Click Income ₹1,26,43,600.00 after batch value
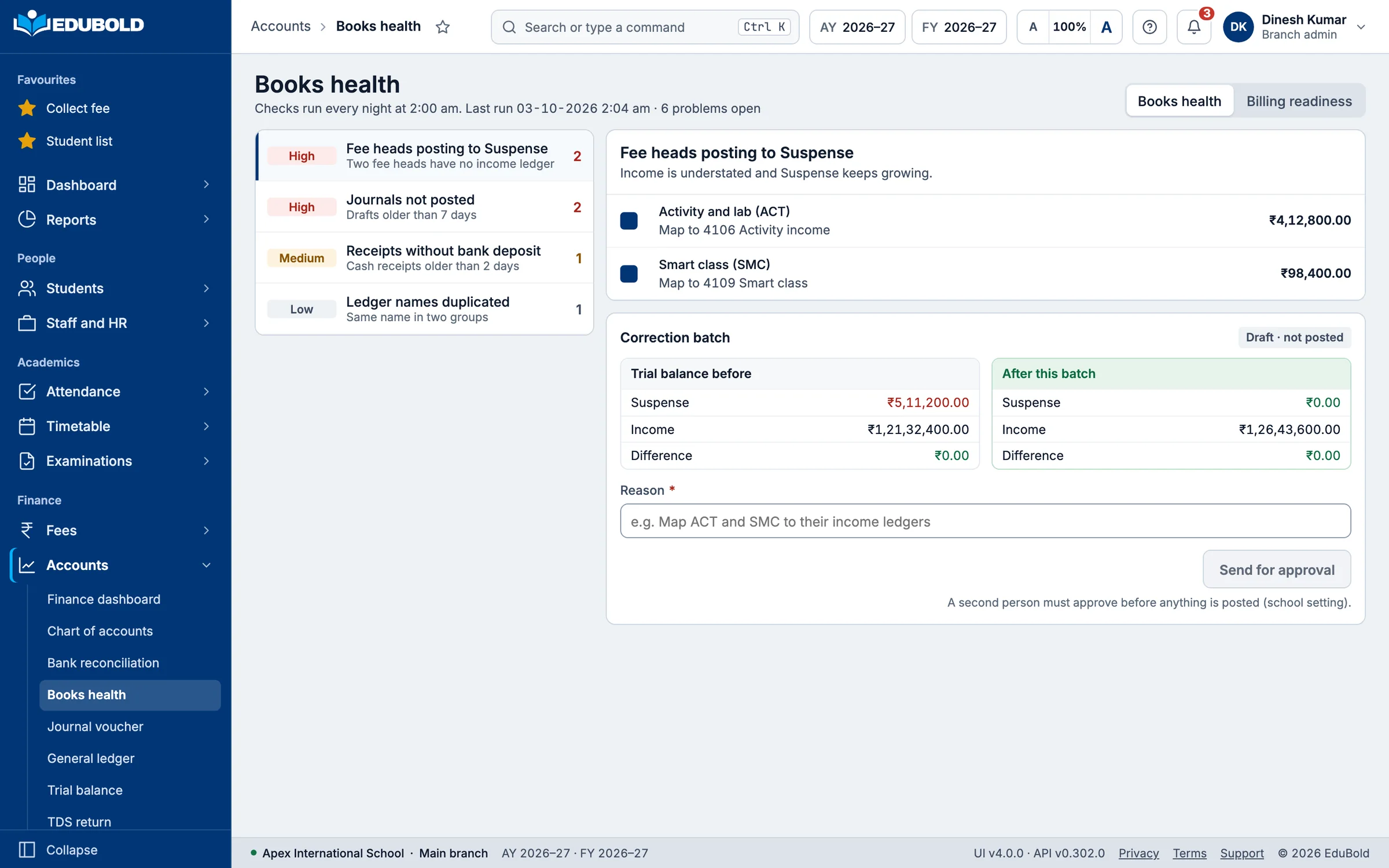The image size is (1389, 868). click(1289, 429)
